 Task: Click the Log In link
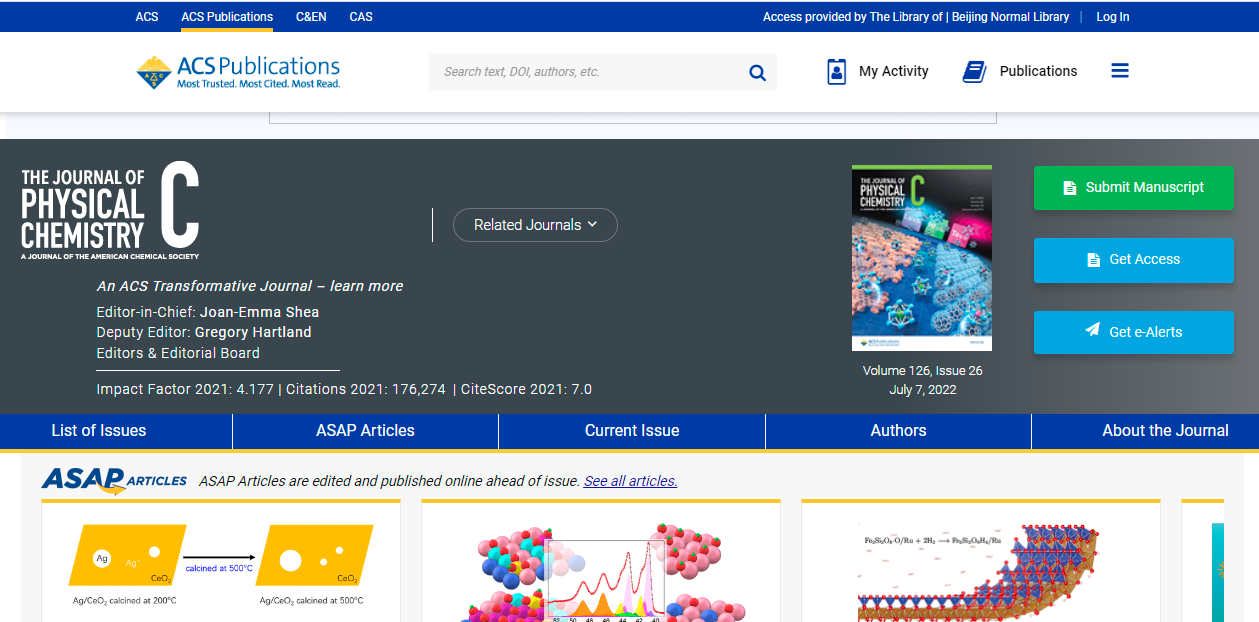click(x=1112, y=17)
